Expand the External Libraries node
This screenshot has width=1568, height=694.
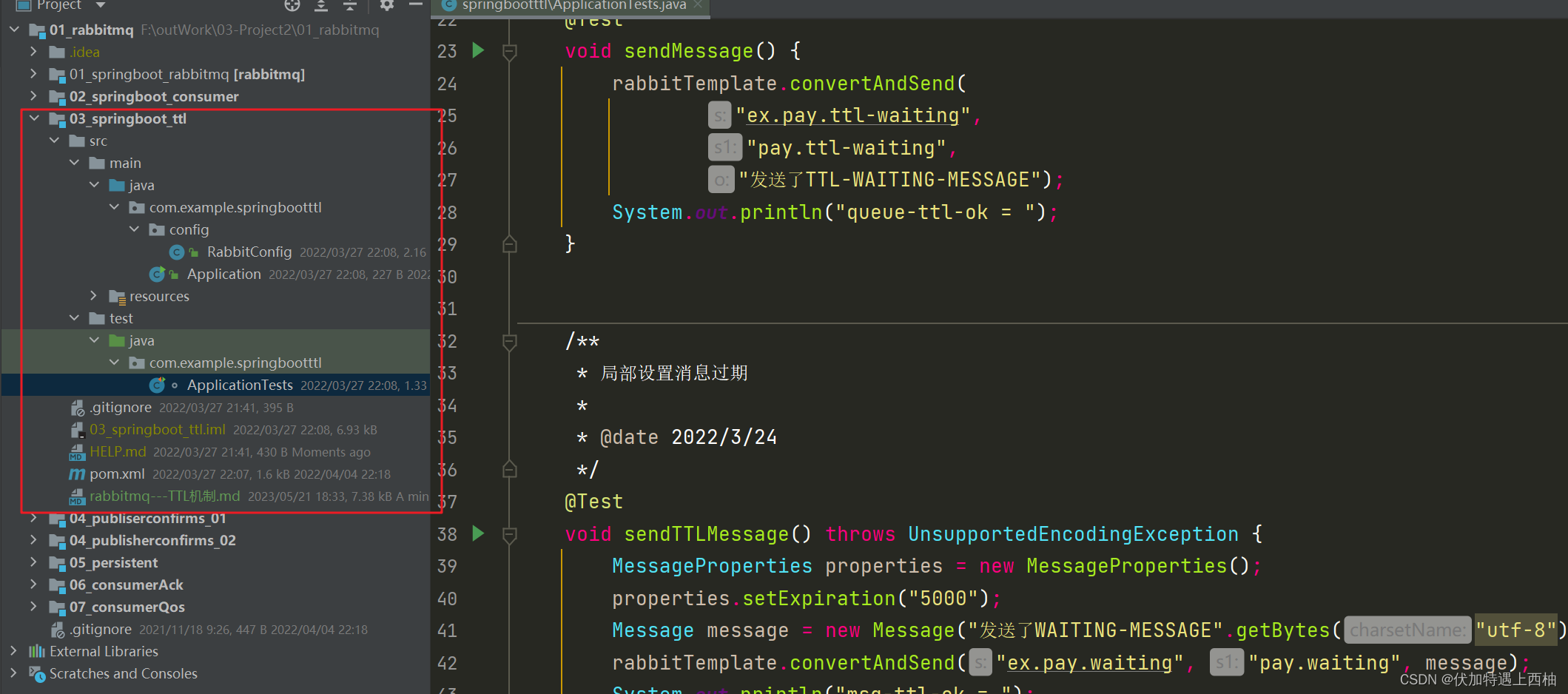pyautogui.click(x=13, y=651)
